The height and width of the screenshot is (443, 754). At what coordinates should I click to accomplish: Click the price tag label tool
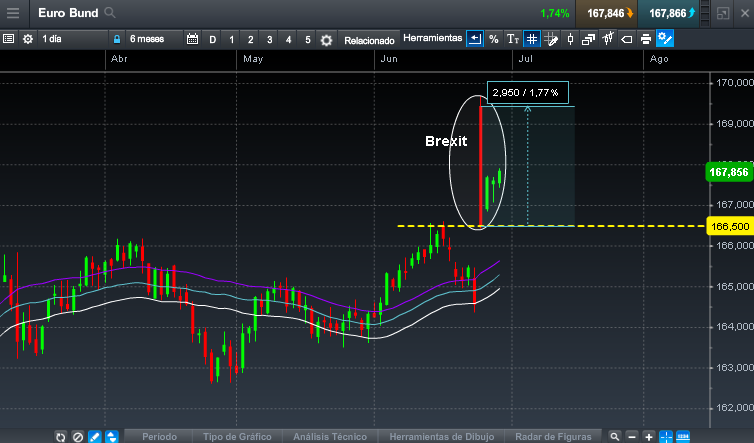tap(627, 39)
